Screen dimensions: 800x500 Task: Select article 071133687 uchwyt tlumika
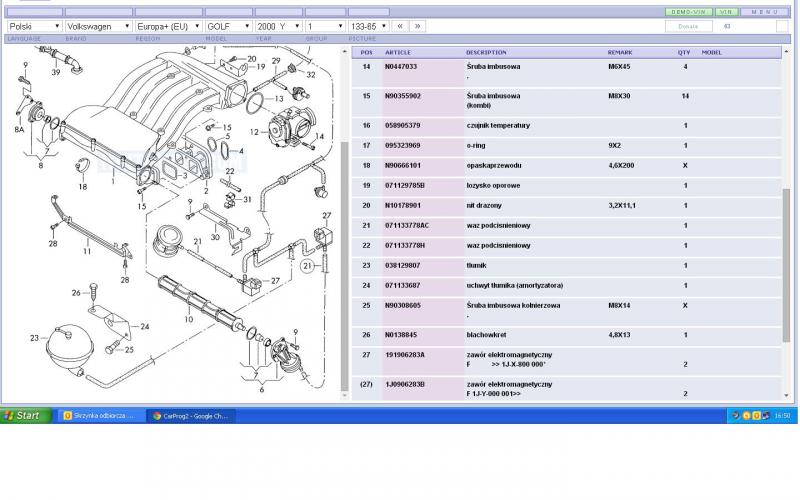coord(403,286)
